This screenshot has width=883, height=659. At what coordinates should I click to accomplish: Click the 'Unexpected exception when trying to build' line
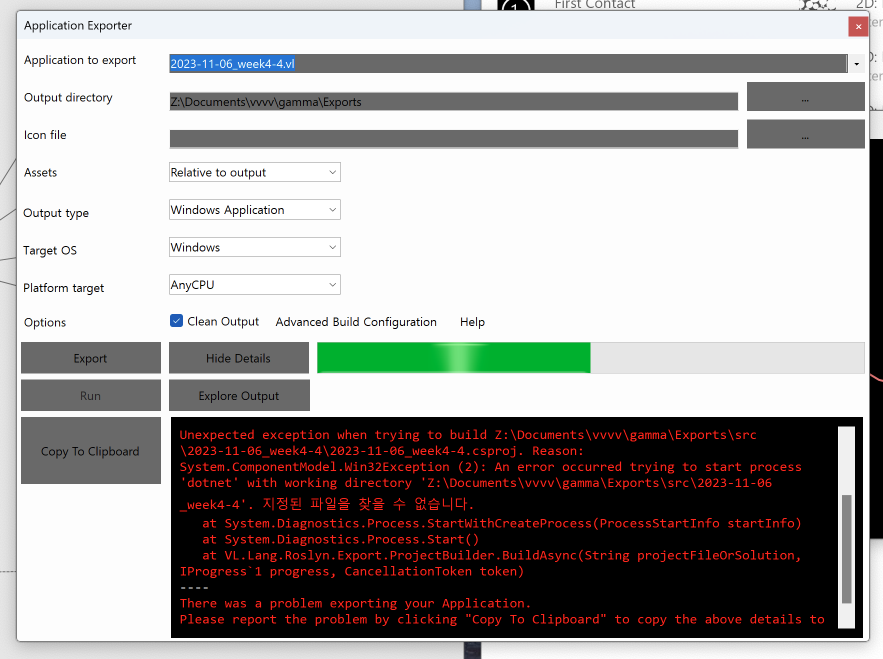468,435
